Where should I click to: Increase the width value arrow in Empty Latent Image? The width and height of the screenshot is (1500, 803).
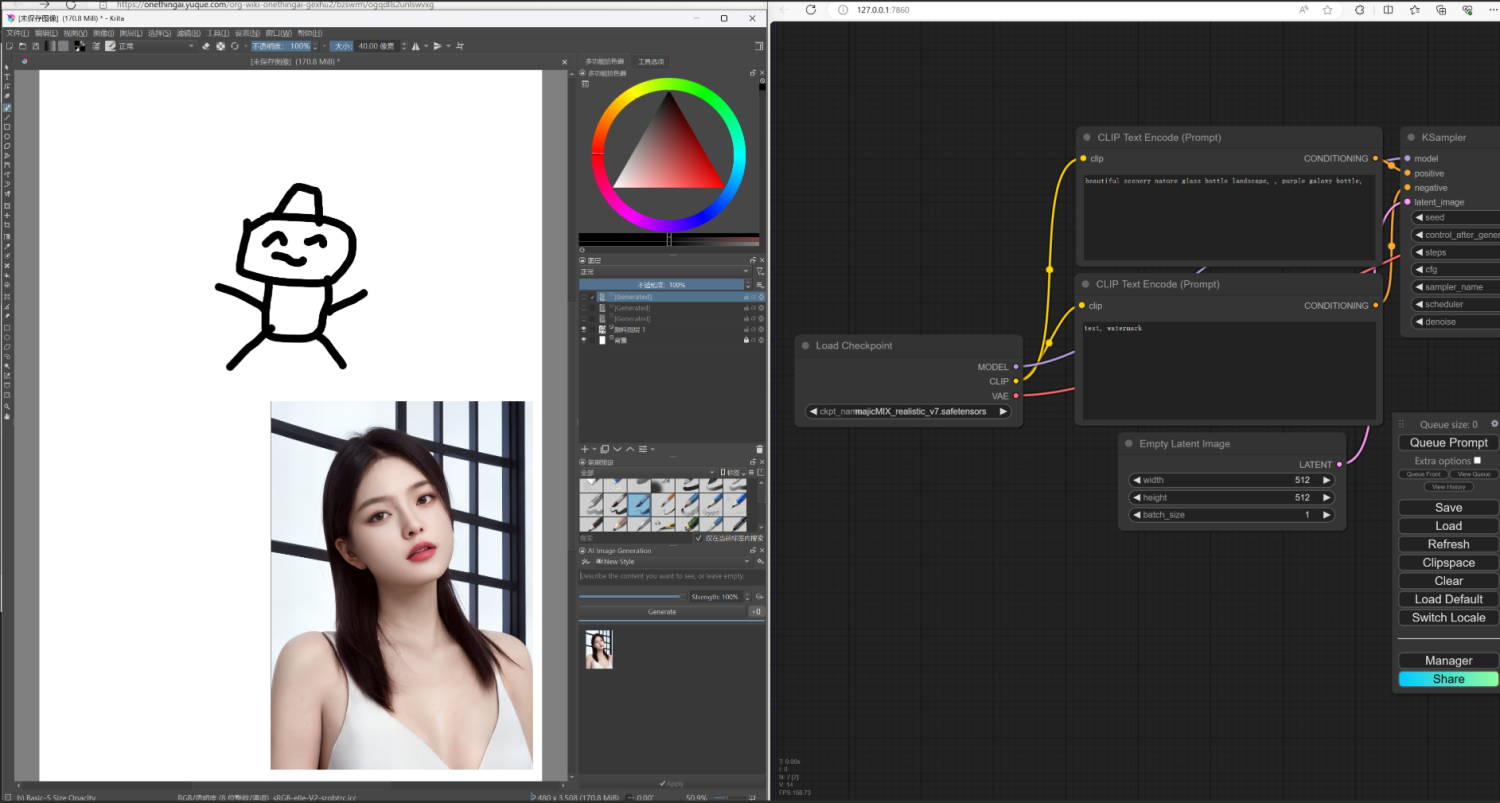coord(1327,480)
